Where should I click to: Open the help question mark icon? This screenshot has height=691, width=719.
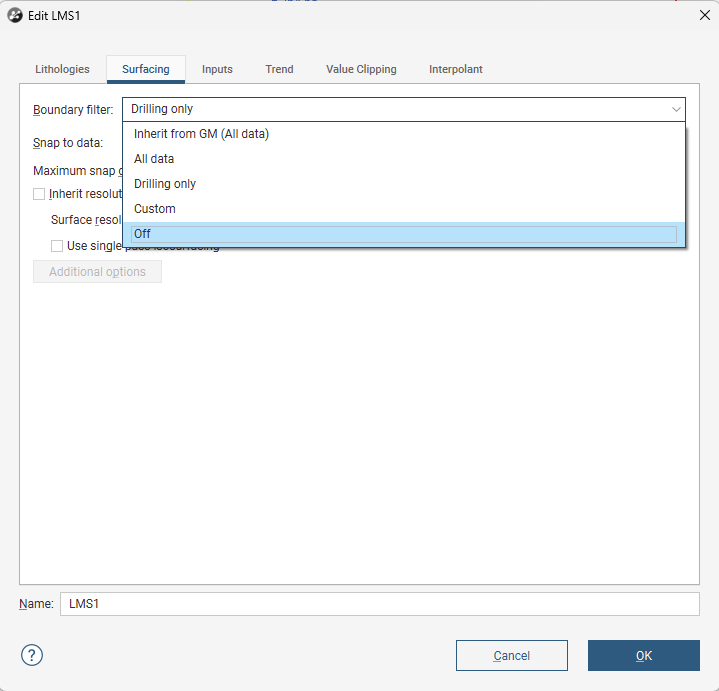tap(32, 655)
